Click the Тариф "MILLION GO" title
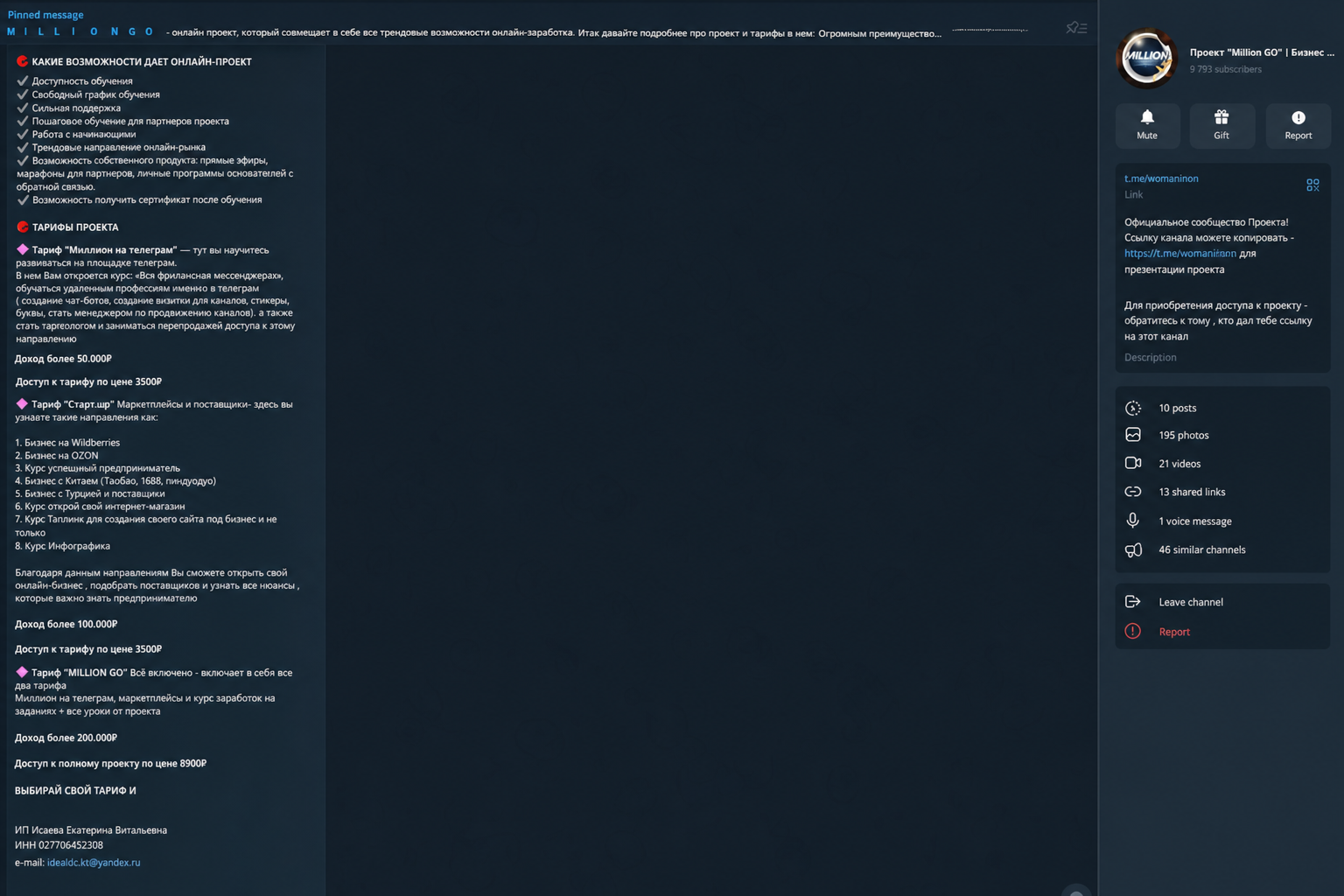The image size is (1344, 896). point(80,673)
